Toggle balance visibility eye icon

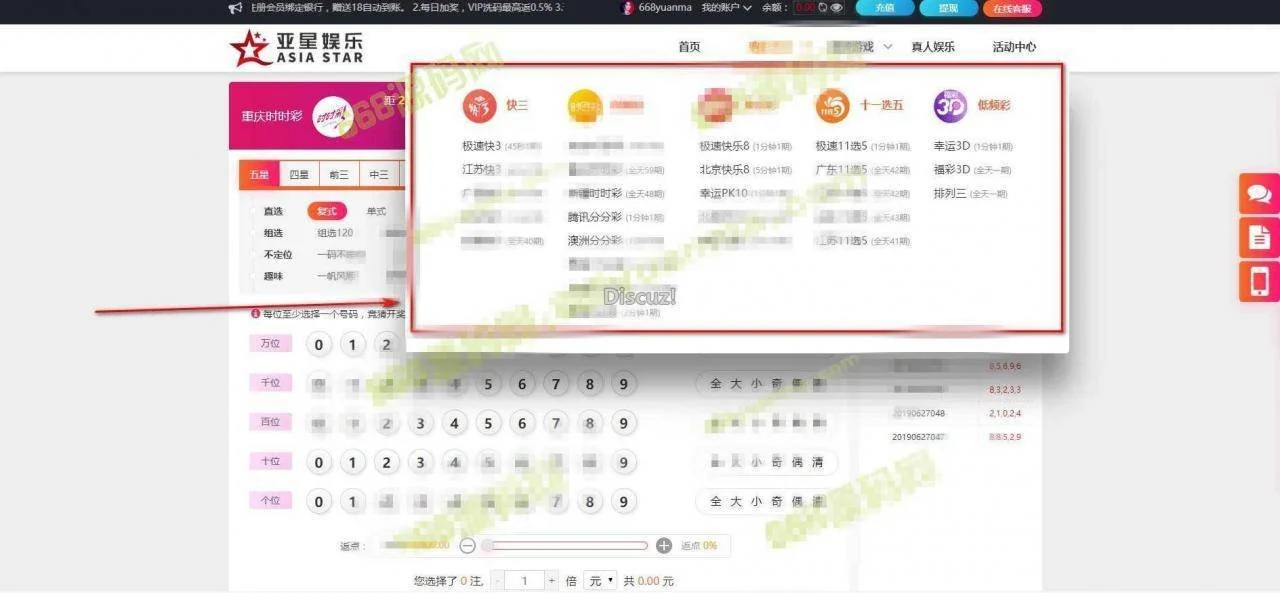point(837,8)
